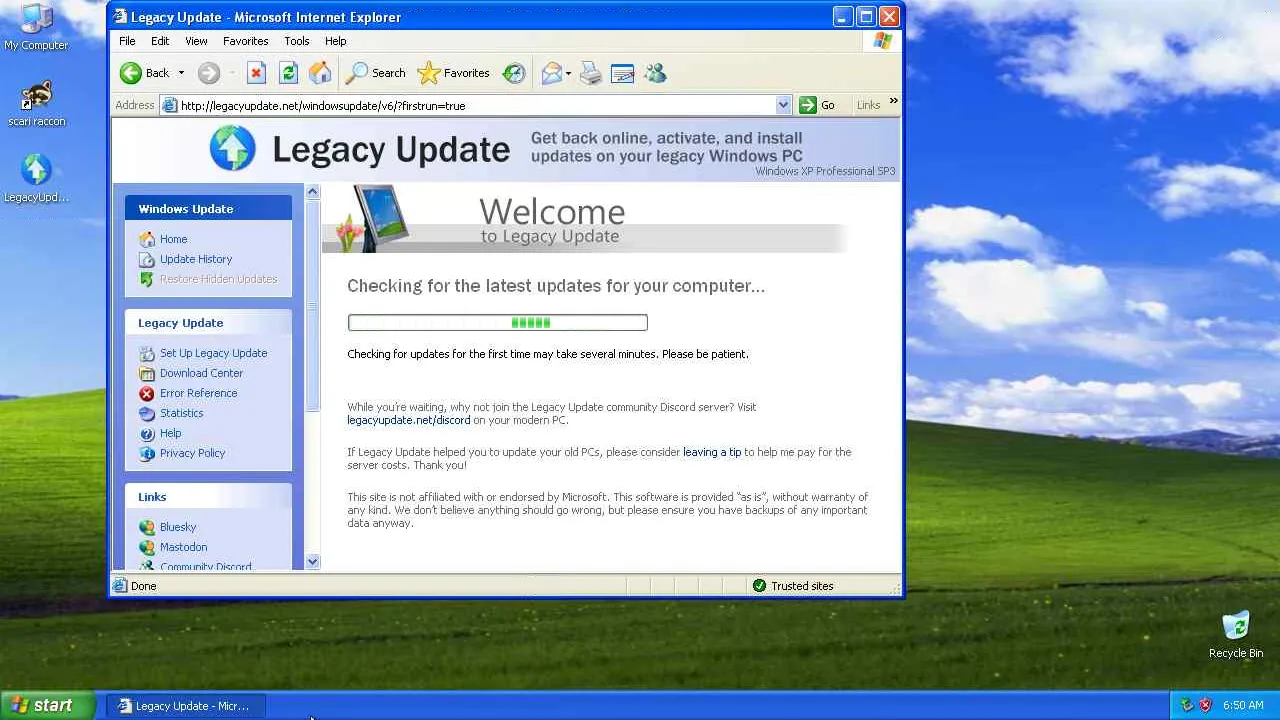Open the Mastodon link
This screenshot has width=1280, height=720.
pyautogui.click(x=183, y=547)
